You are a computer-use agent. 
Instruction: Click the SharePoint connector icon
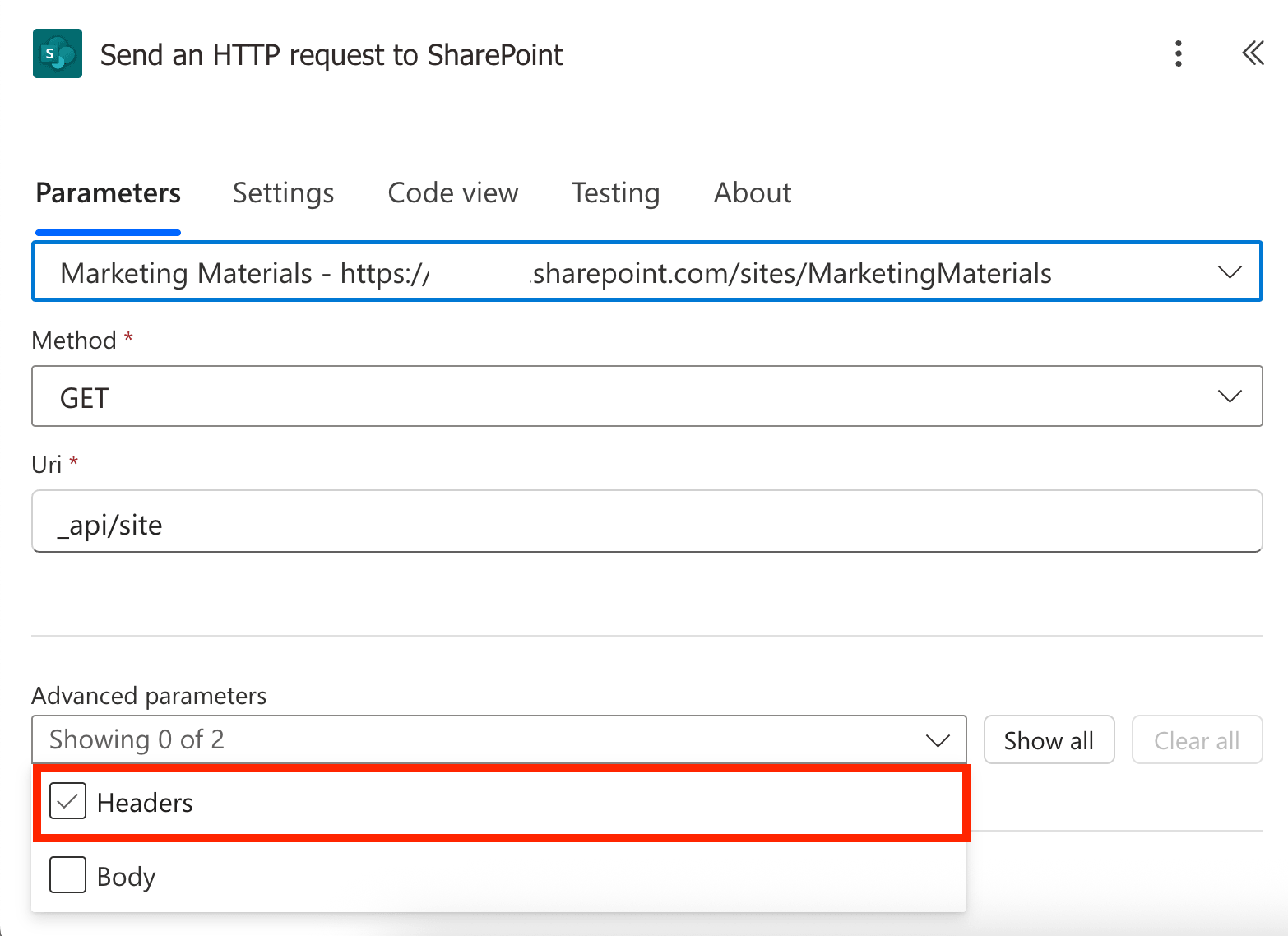point(58,53)
